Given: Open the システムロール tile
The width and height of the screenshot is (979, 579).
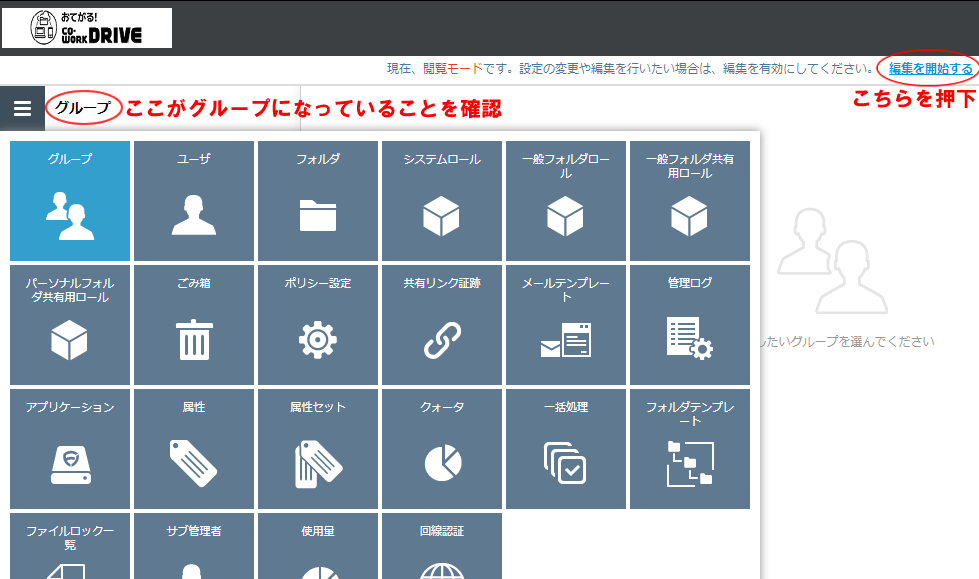Looking at the screenshot, I should (x=442, y=201).
